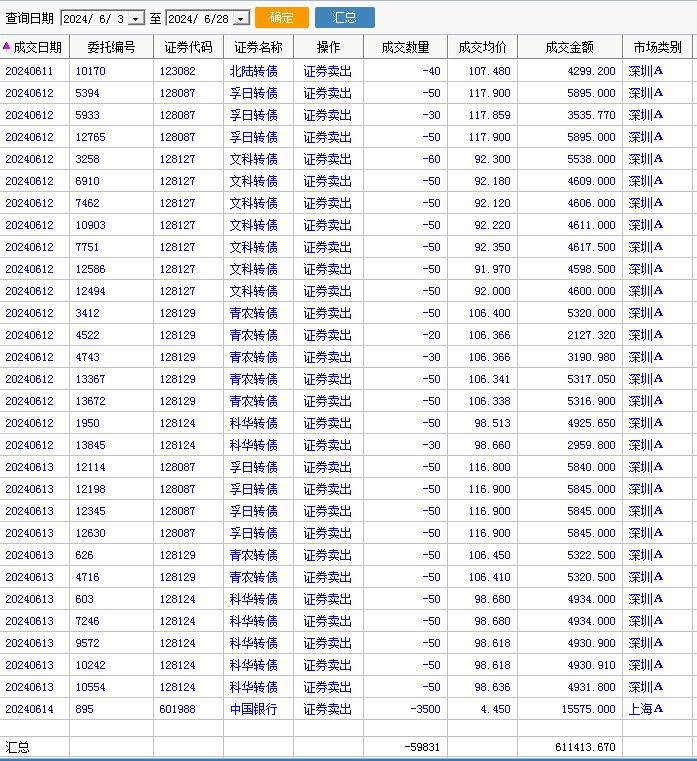Click the orange 确定 button
This screenshot has width=697, height=761.
click(x=282, y=17)
